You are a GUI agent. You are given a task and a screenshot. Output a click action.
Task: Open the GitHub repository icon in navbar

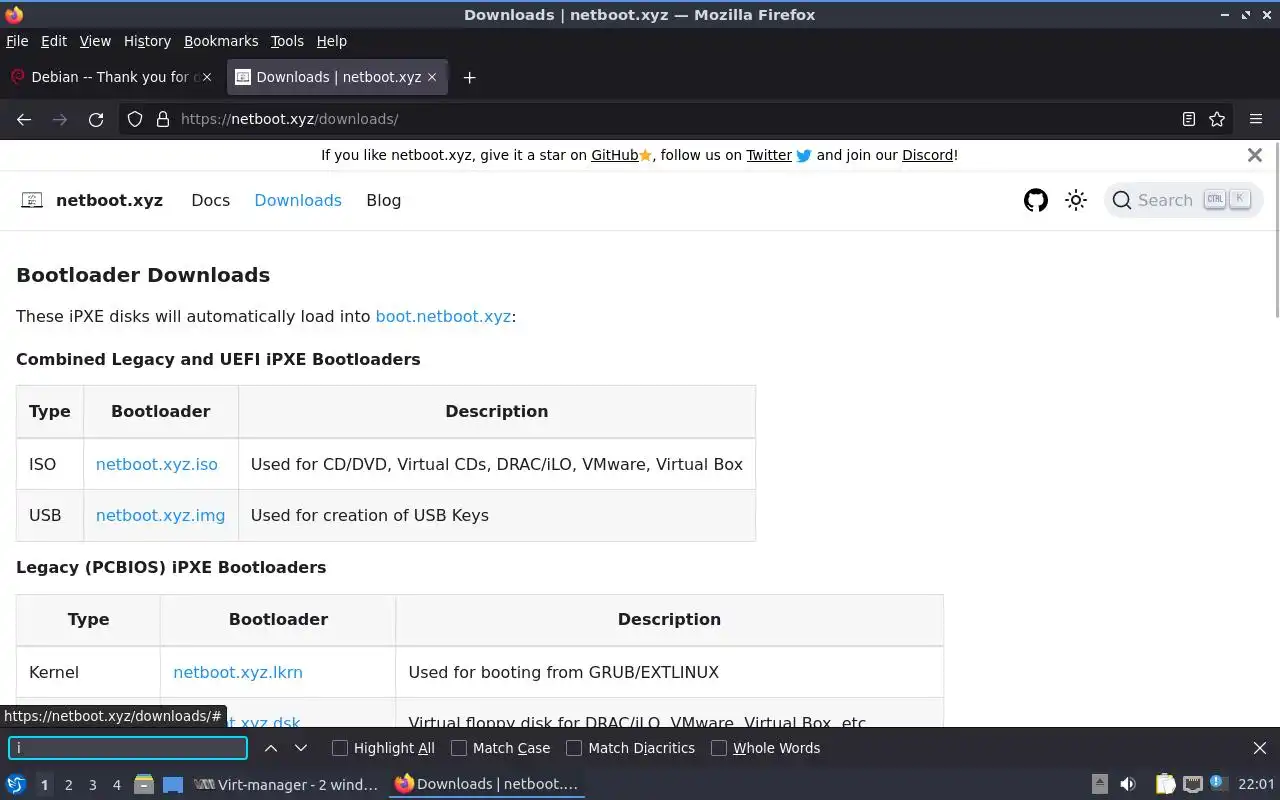coord(1036,200)
